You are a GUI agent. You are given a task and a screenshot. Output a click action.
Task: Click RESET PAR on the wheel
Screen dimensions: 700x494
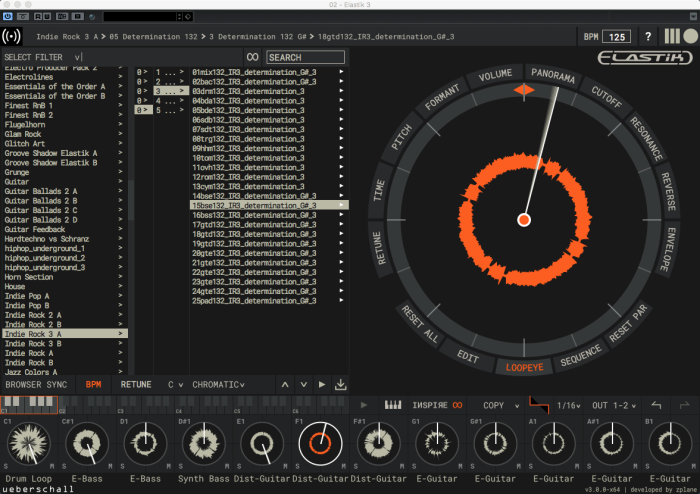[x=628, y=323]
